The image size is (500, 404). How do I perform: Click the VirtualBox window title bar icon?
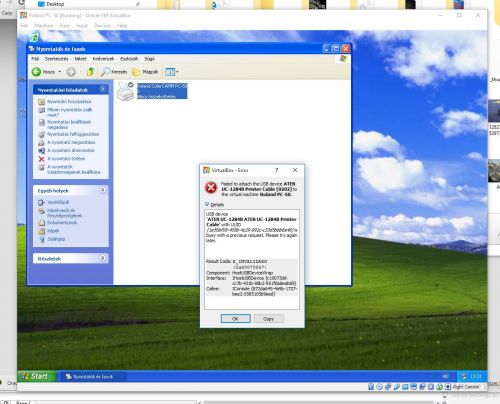(23, 15)
